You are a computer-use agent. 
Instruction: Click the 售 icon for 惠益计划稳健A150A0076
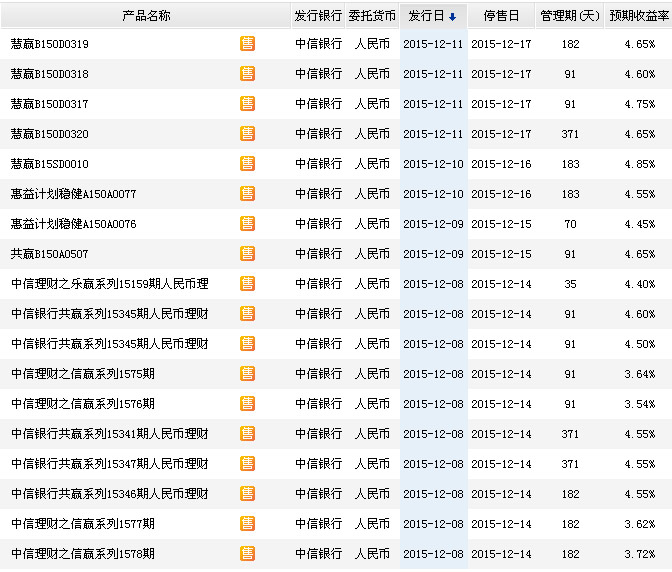[247, 224]
